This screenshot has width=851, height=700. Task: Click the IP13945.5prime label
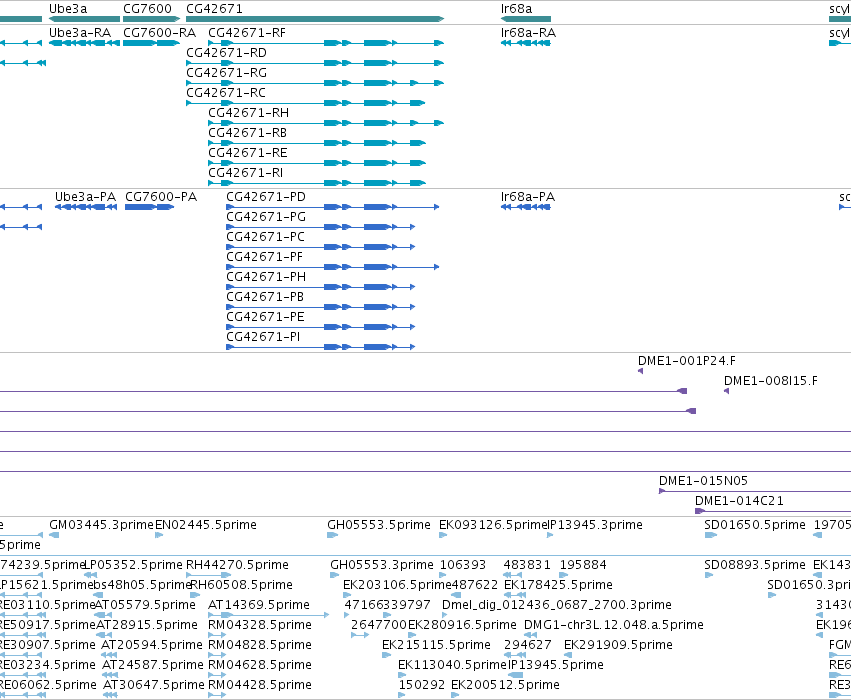[x=555, y=665]
